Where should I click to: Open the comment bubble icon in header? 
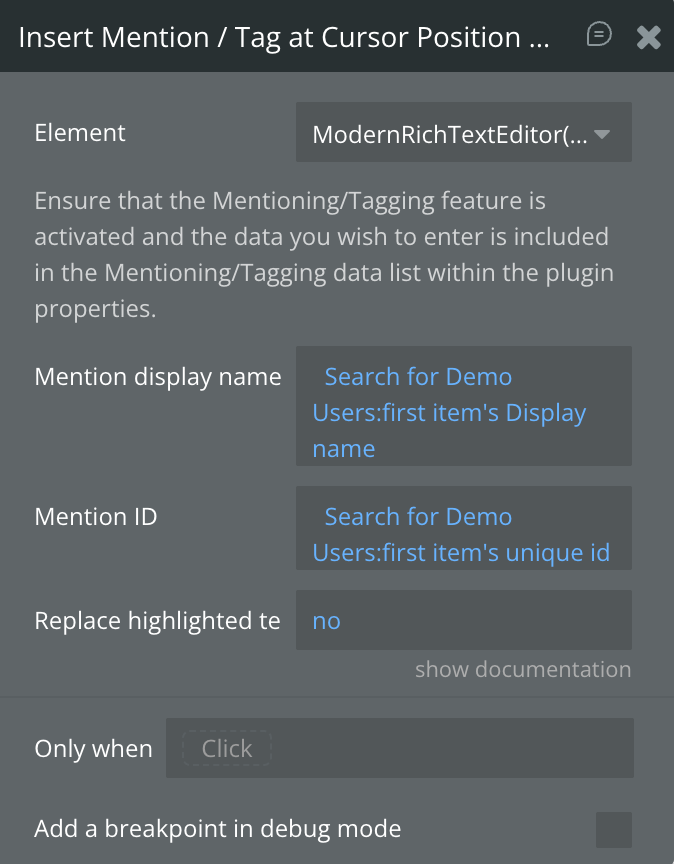pos(598,36)
